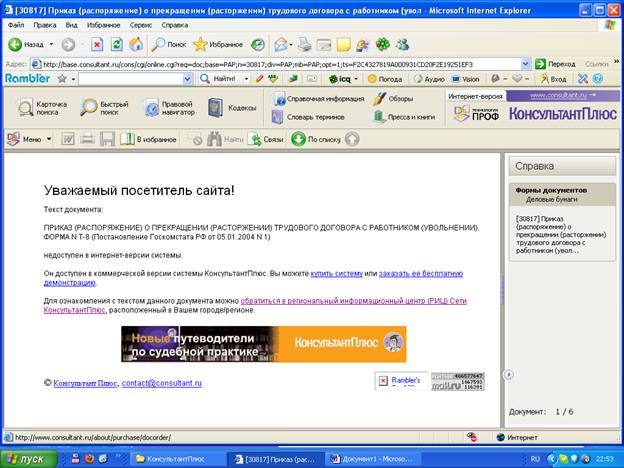Viewport: 624px width, 468px height.
Task: Open the Избранное menu
Action: coord(102,24)
